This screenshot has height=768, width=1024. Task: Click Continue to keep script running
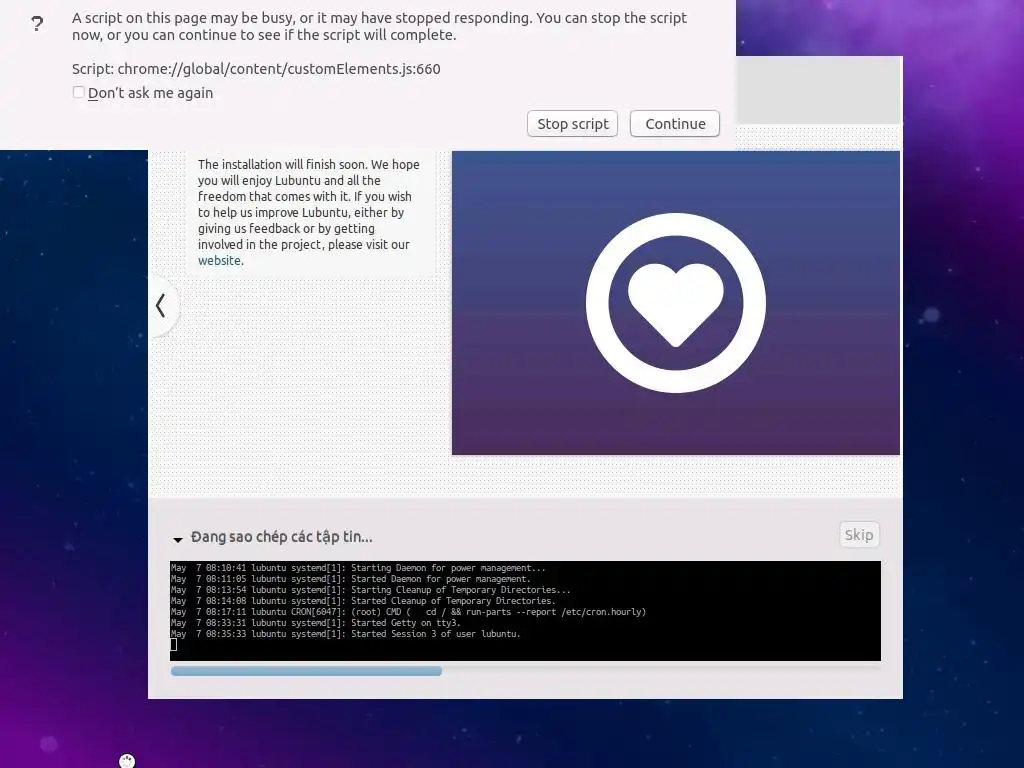[675, 124]
